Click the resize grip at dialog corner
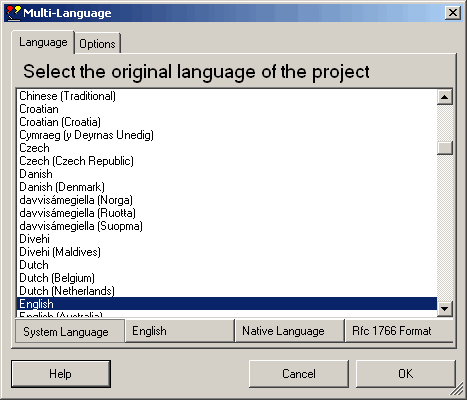 click(x=458, y=389)
